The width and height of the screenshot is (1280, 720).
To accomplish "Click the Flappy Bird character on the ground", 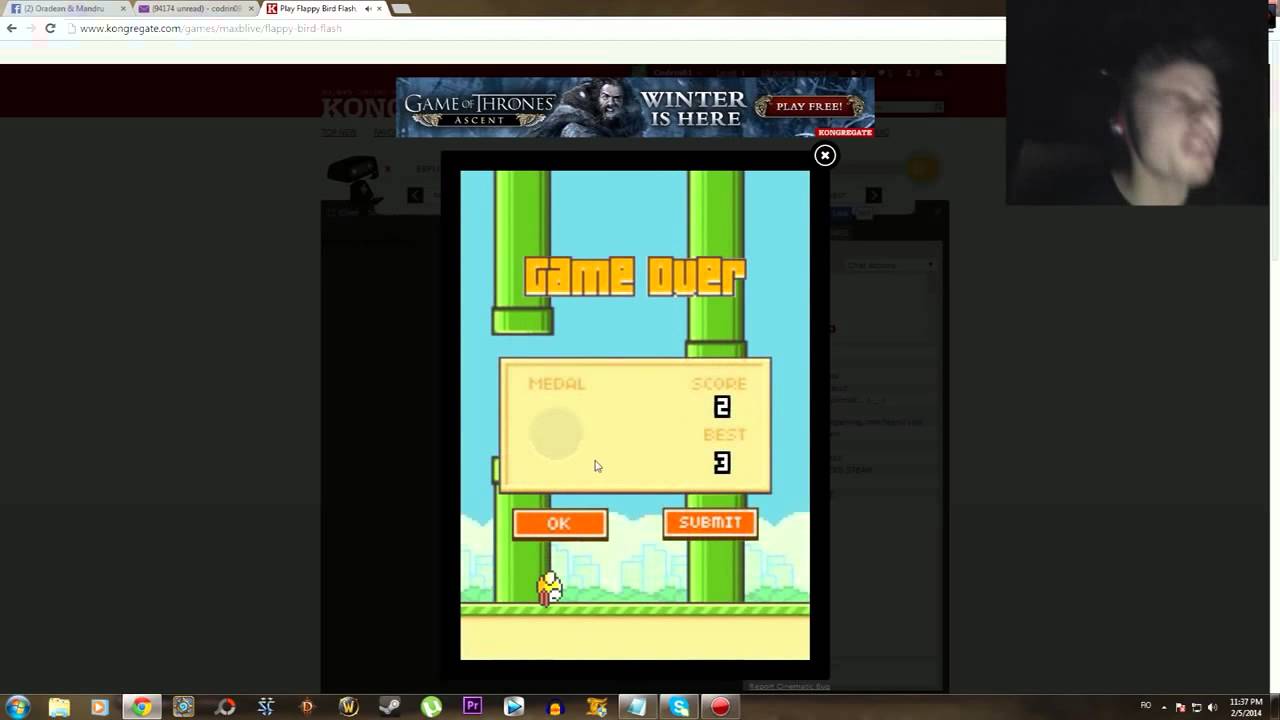I will pyautogui.click(x=549, y=588).
